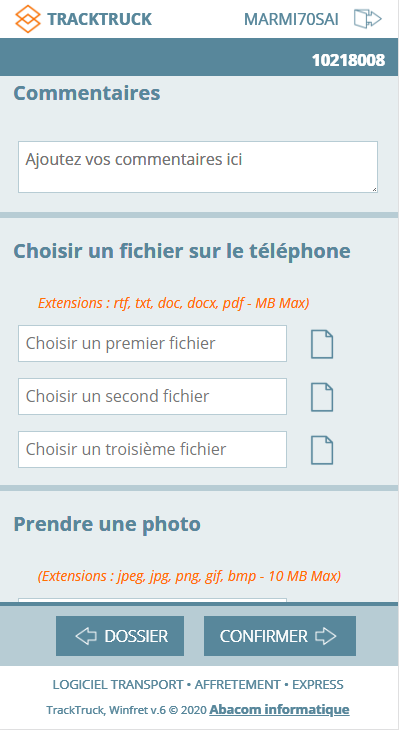399x730 pixels.
Task: Click the left arrow icon on the DOSSIER button
Action: coord(86,636)
